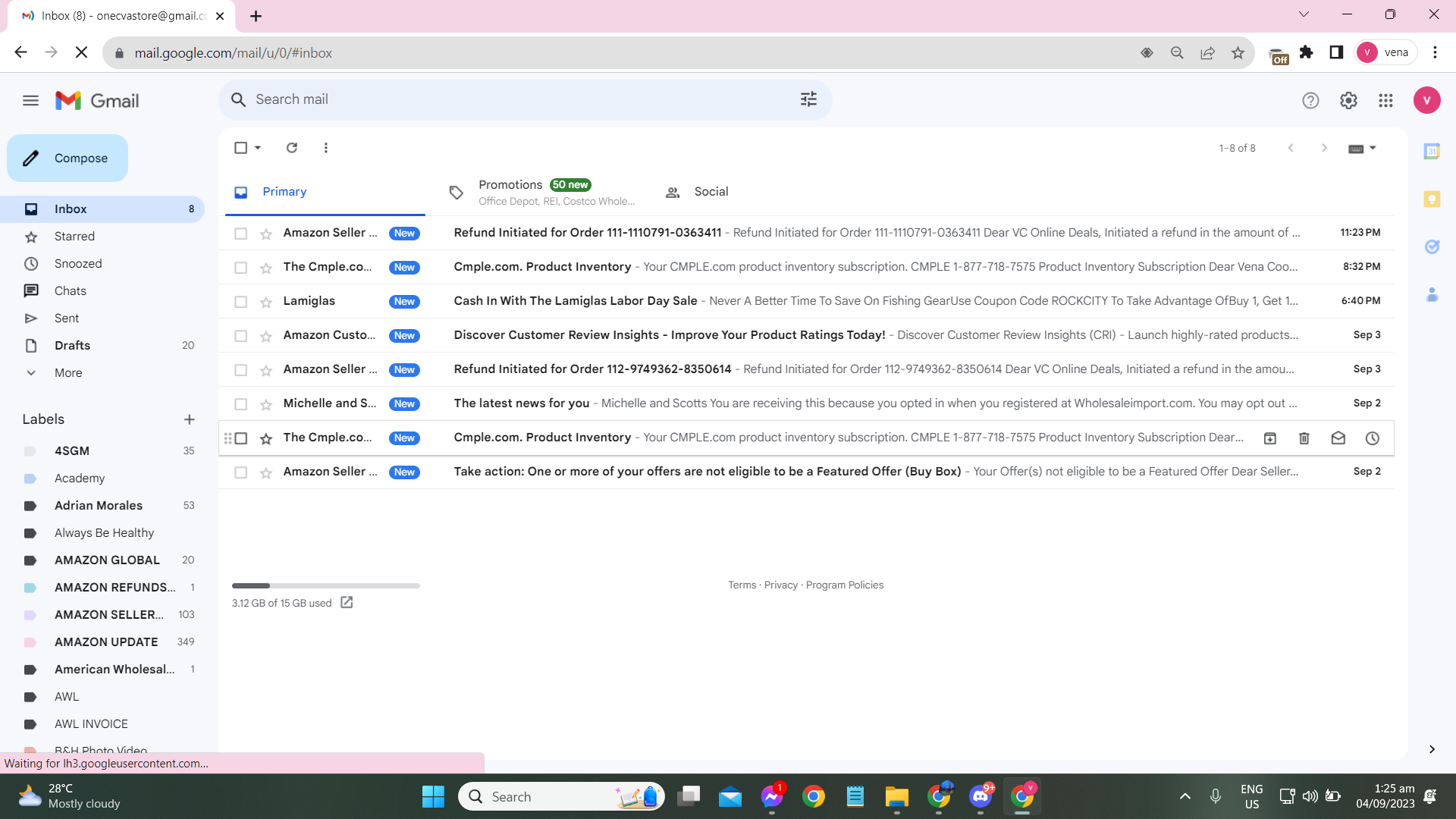This screenshot has width=1456, height=819.
Task: Open Google Calendar side panel
Action: 1432,152
